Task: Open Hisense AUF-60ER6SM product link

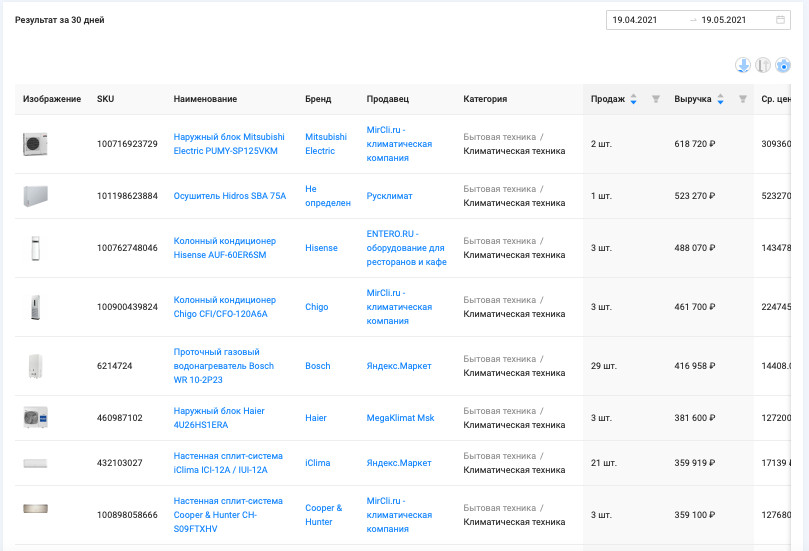Action: click(224, 248)
